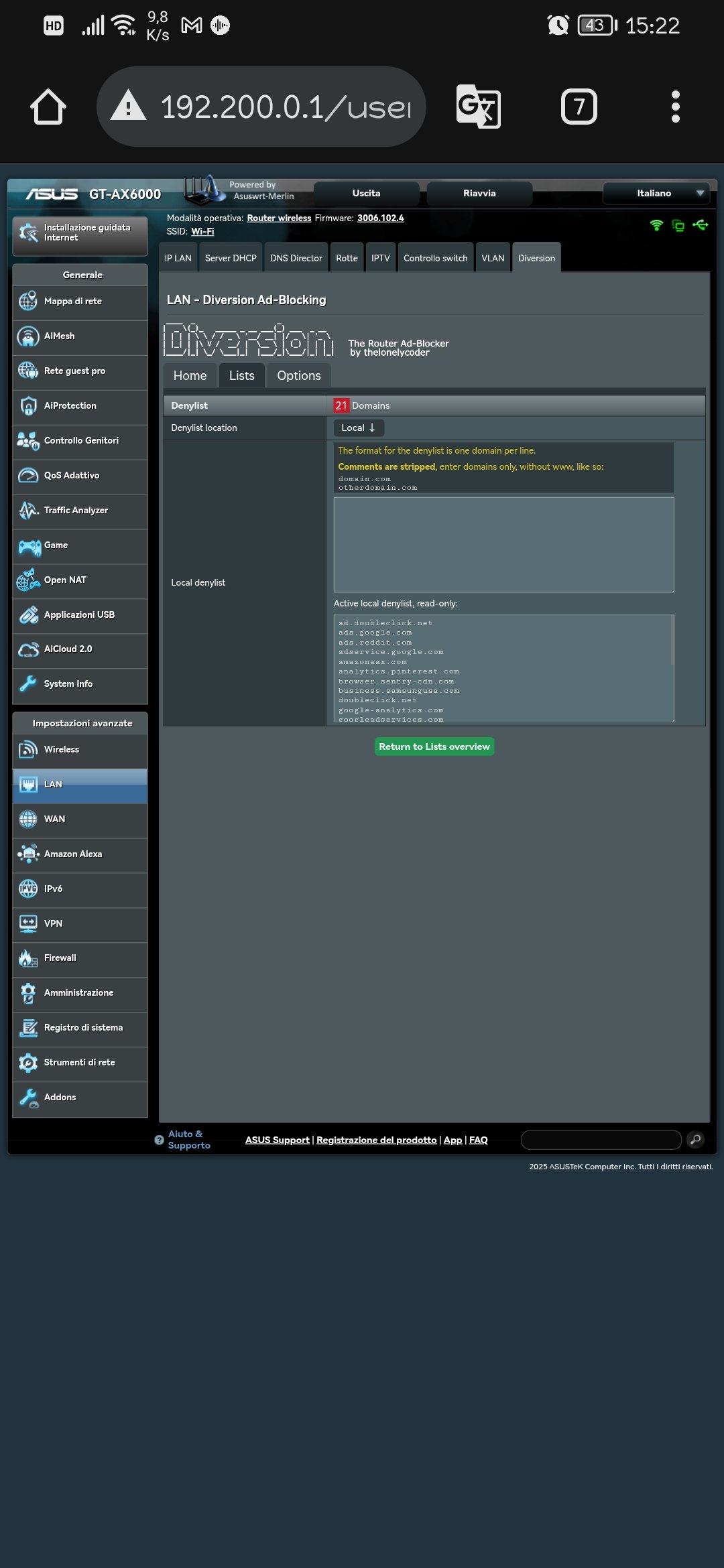
Task: Click the Uscita logout button
Action: point(367,193)
